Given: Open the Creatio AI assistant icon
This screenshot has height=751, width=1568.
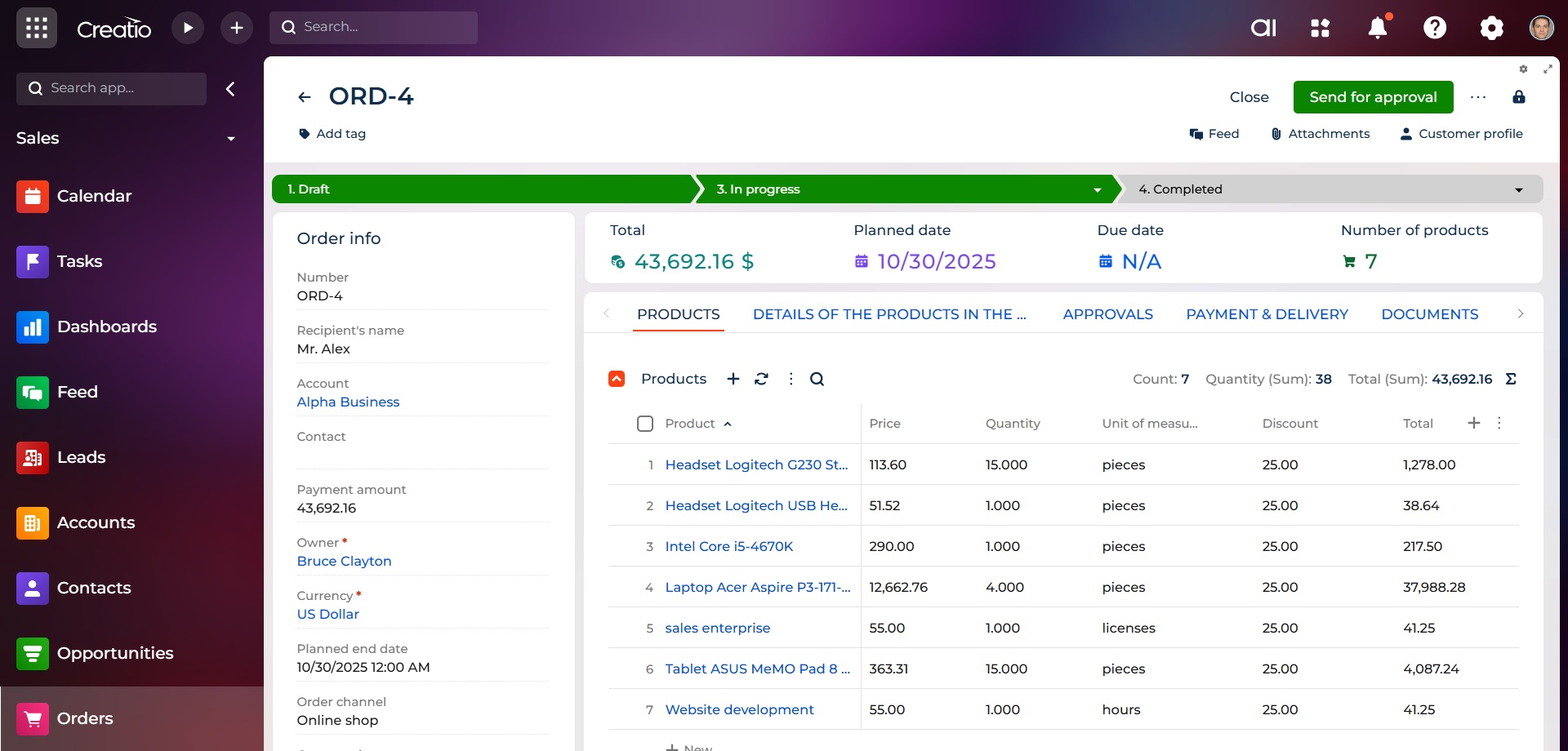Looking at the screenshot, I should point(1263,28).
